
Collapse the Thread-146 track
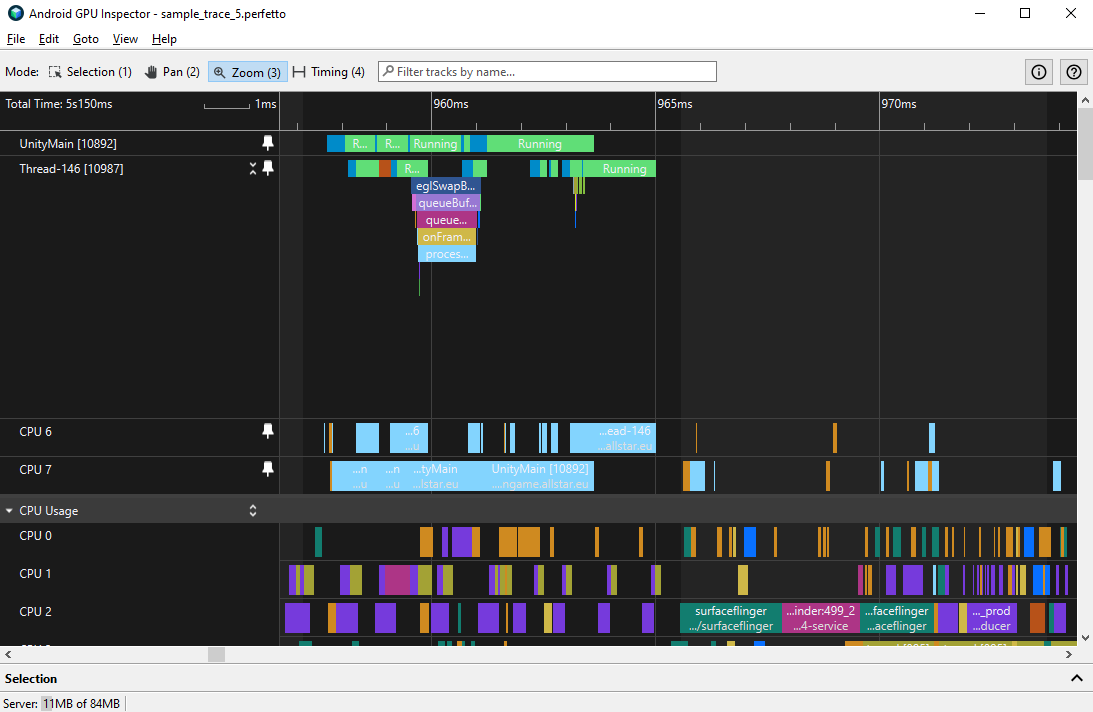click(253, 168)
